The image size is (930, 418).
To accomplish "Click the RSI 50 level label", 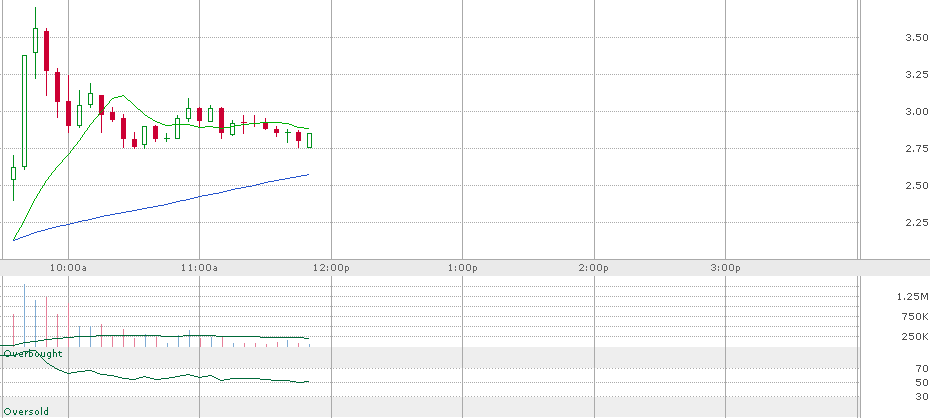I will (x=922, y=382).
